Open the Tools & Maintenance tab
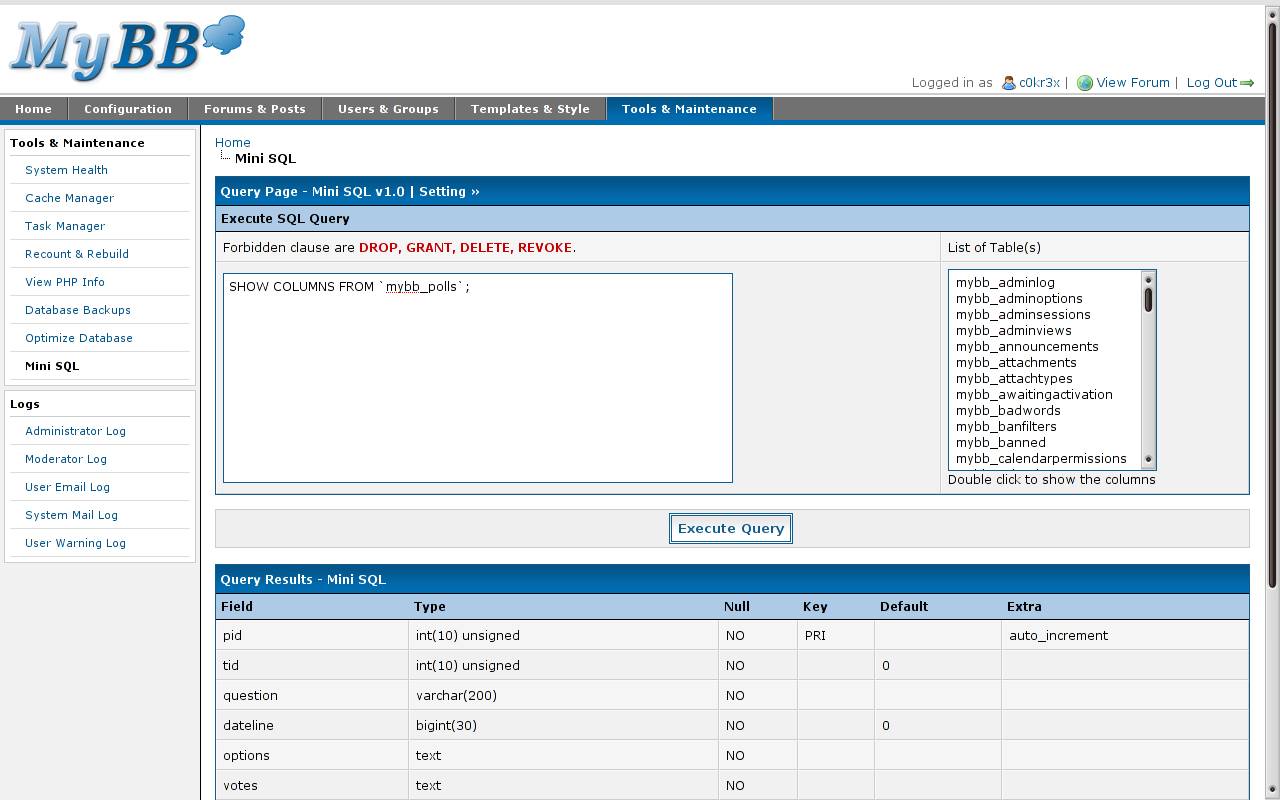The width and height of the screenshot is (1280, 800). 689,109
